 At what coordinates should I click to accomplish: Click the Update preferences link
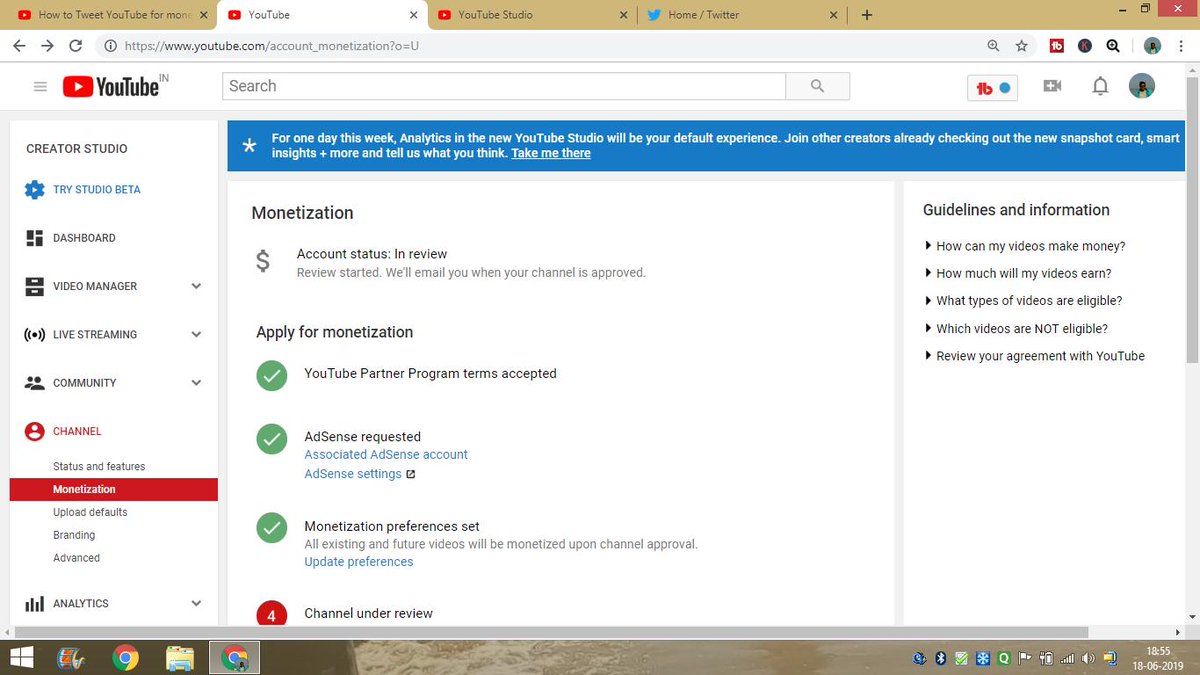[359, 562]
